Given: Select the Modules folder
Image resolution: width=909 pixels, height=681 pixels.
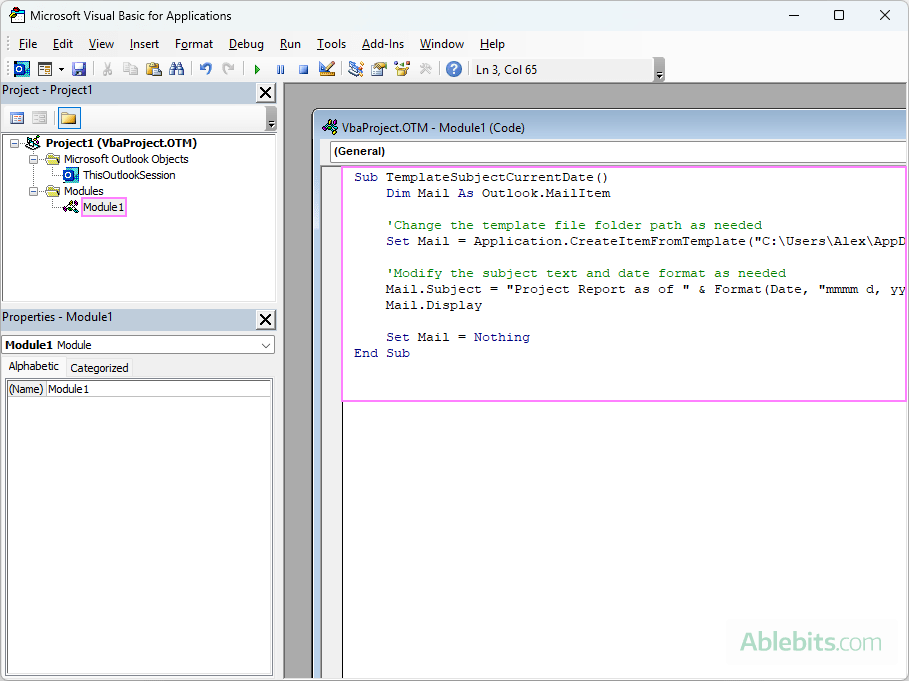Looking at the screenshot, I should click(83, 191).
